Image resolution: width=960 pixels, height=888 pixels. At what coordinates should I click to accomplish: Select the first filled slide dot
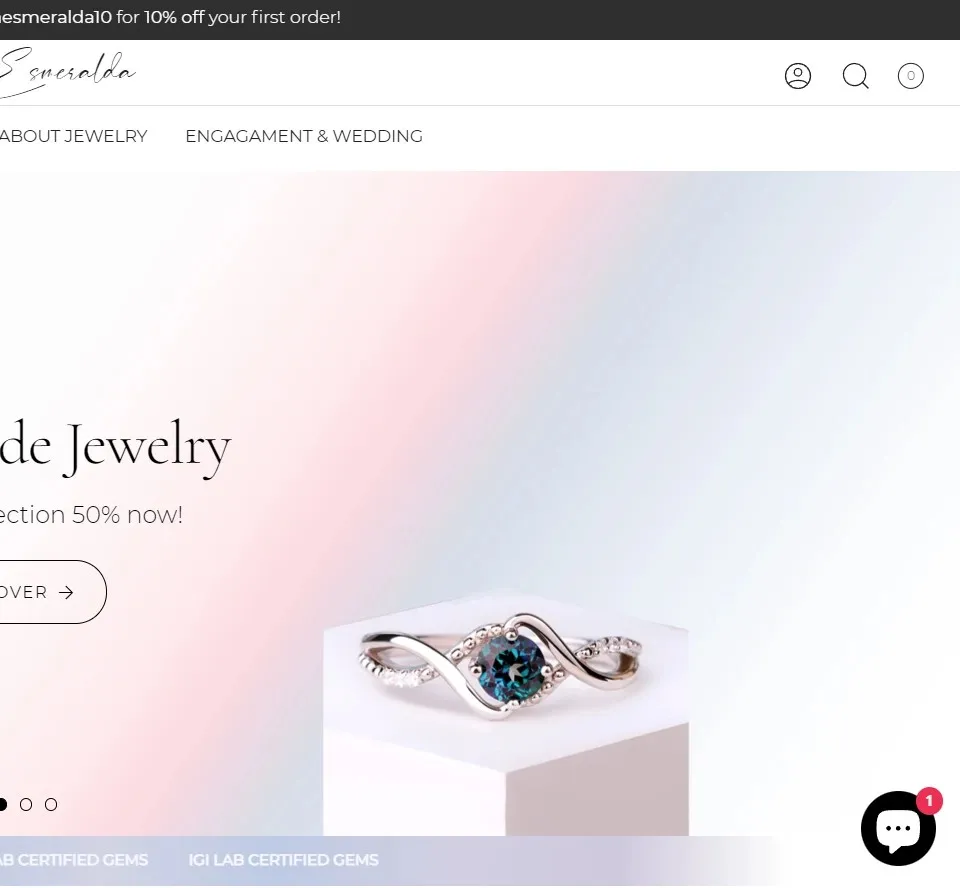coord(3,804)
